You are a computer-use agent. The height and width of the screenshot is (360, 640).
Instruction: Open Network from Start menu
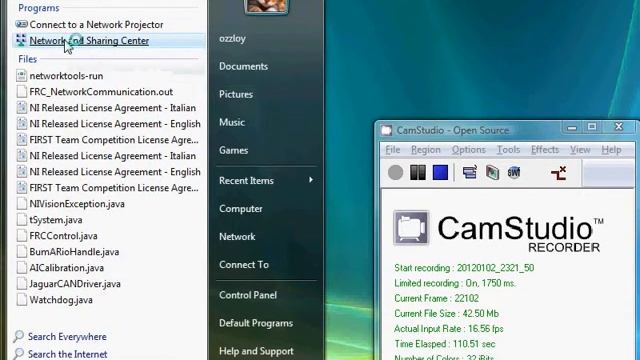[x=237, y=237]
